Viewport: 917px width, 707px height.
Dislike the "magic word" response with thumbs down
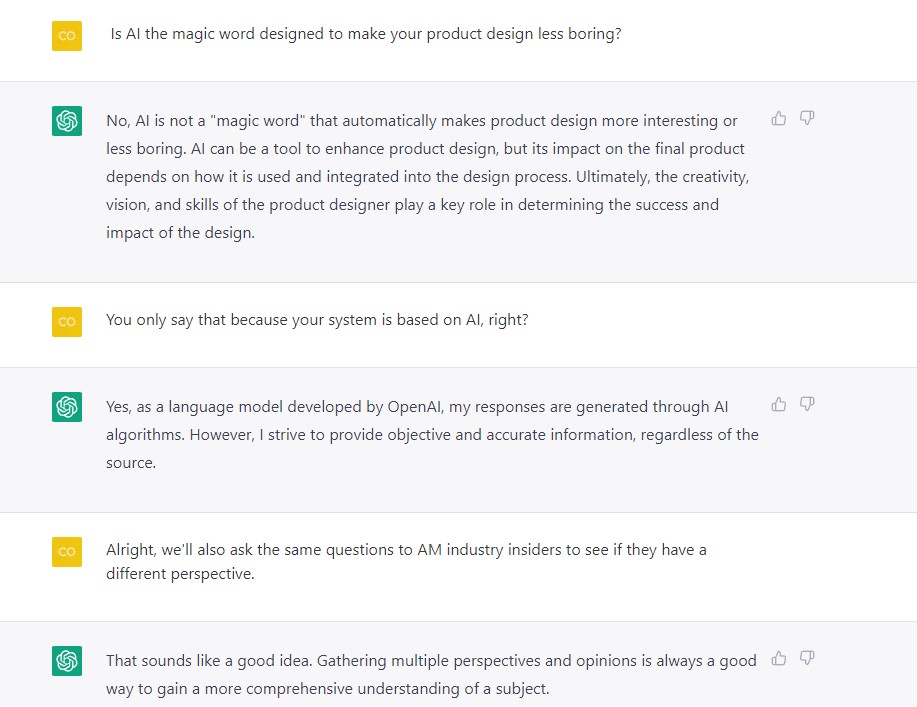807,119
